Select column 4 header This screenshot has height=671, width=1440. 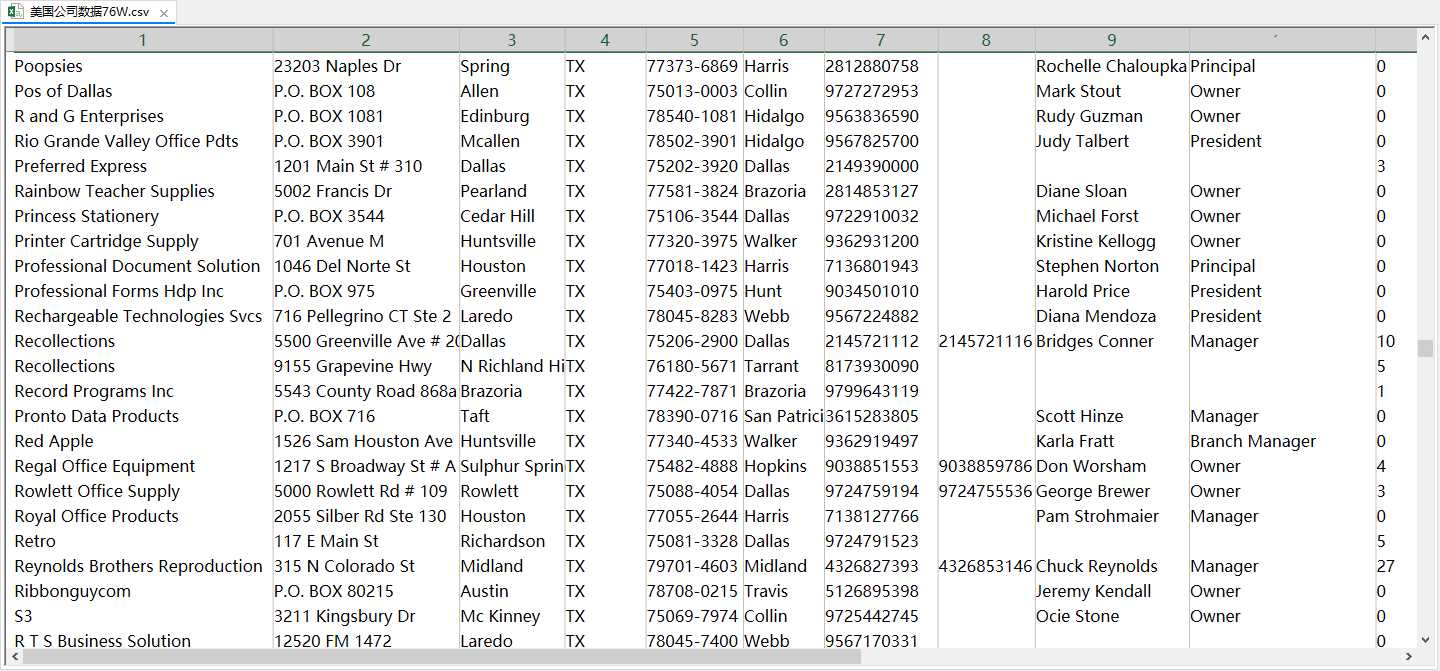[x=605, y=40]
